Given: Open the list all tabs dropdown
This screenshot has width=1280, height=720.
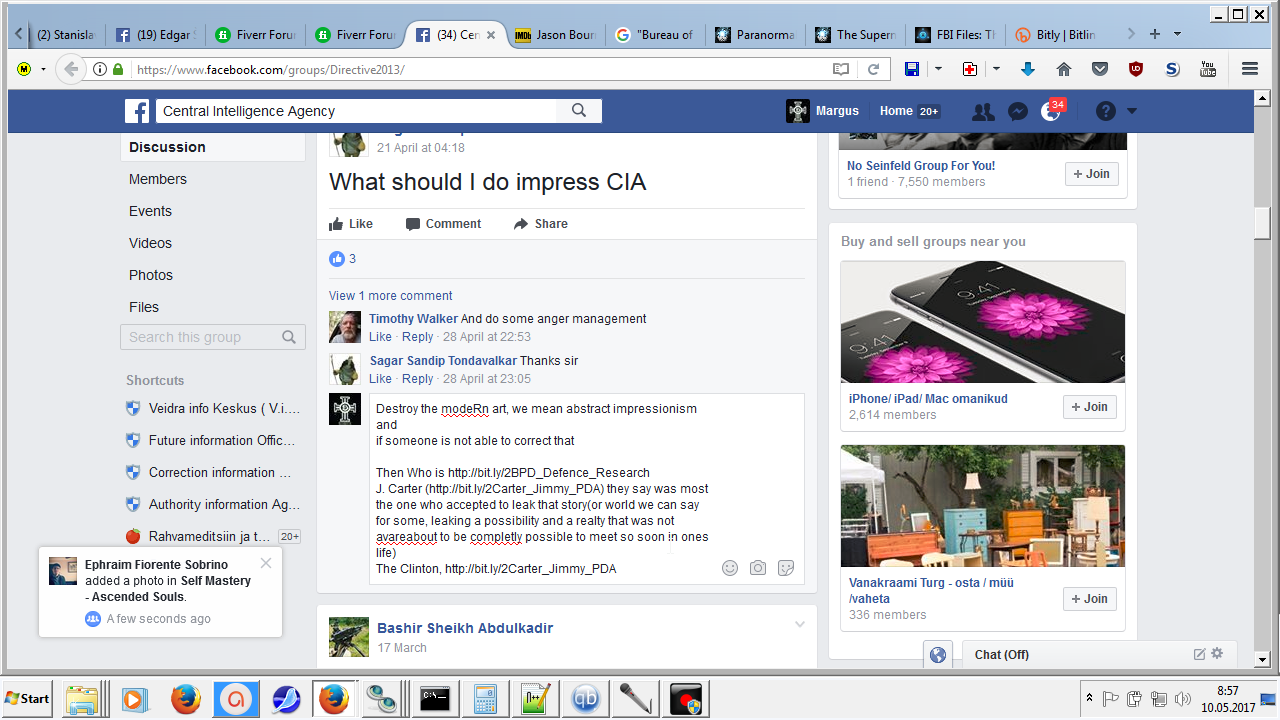Looking at the screenshot, I should [x=1177, y=34].
